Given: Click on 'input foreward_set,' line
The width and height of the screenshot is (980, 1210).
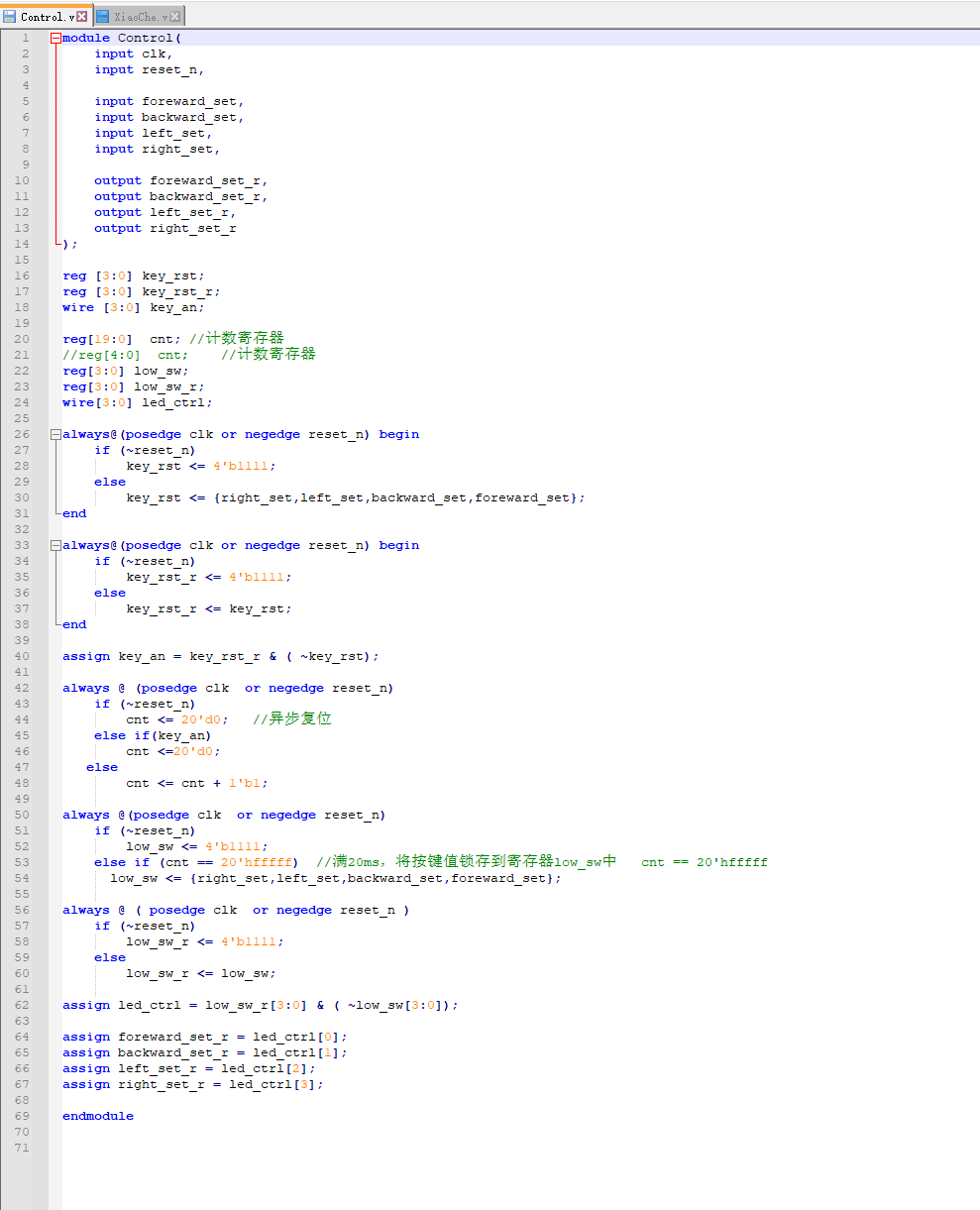Looking at the screenshot, I should pos(169,101).
